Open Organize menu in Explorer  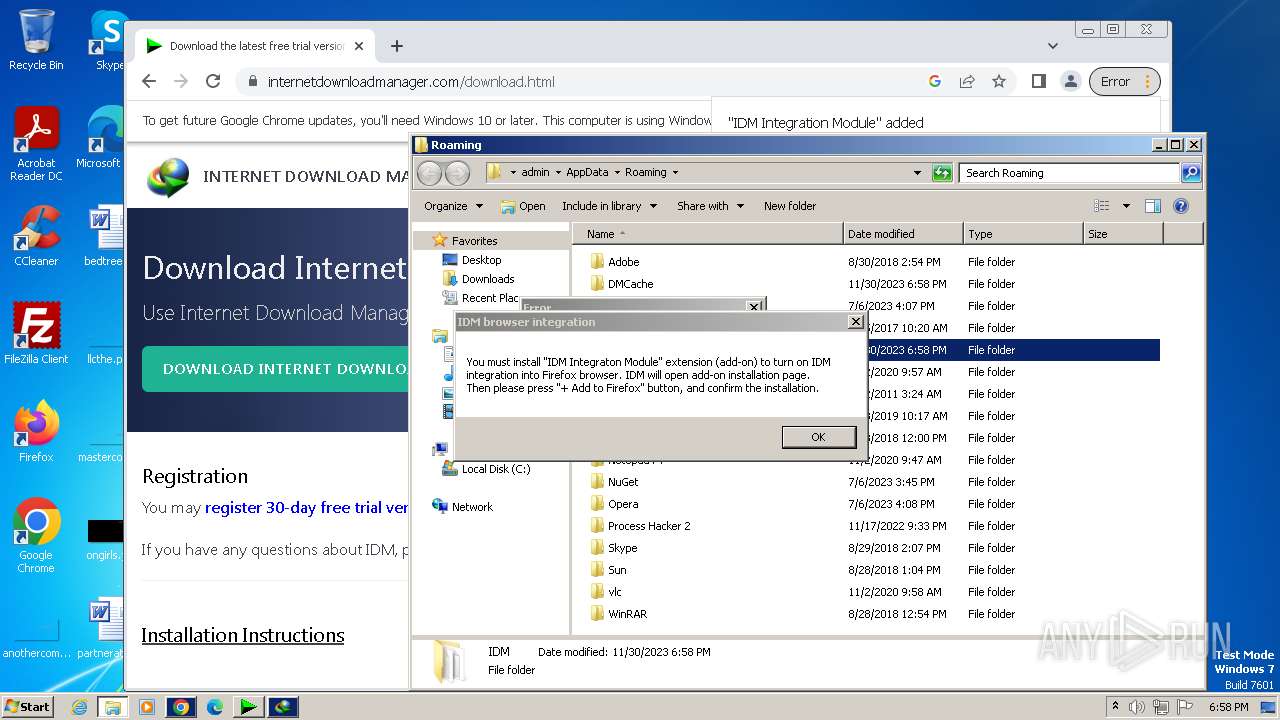tap(453, 206)
